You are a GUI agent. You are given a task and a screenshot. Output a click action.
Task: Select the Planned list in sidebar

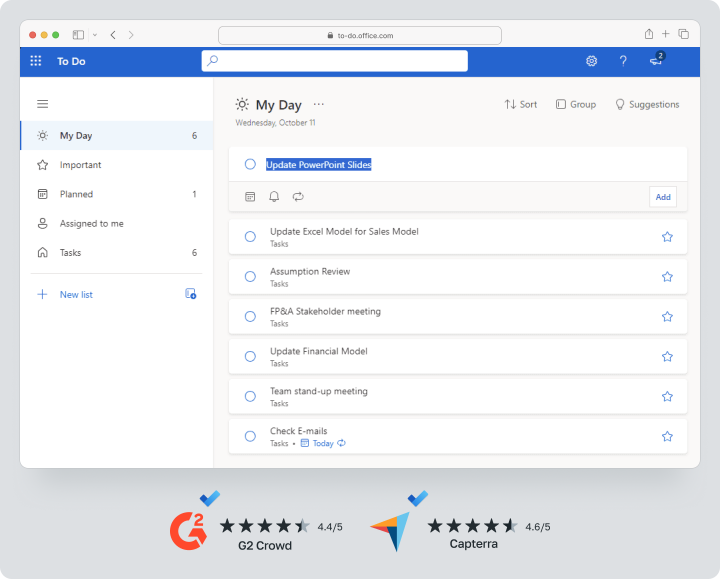coord(76,194)
